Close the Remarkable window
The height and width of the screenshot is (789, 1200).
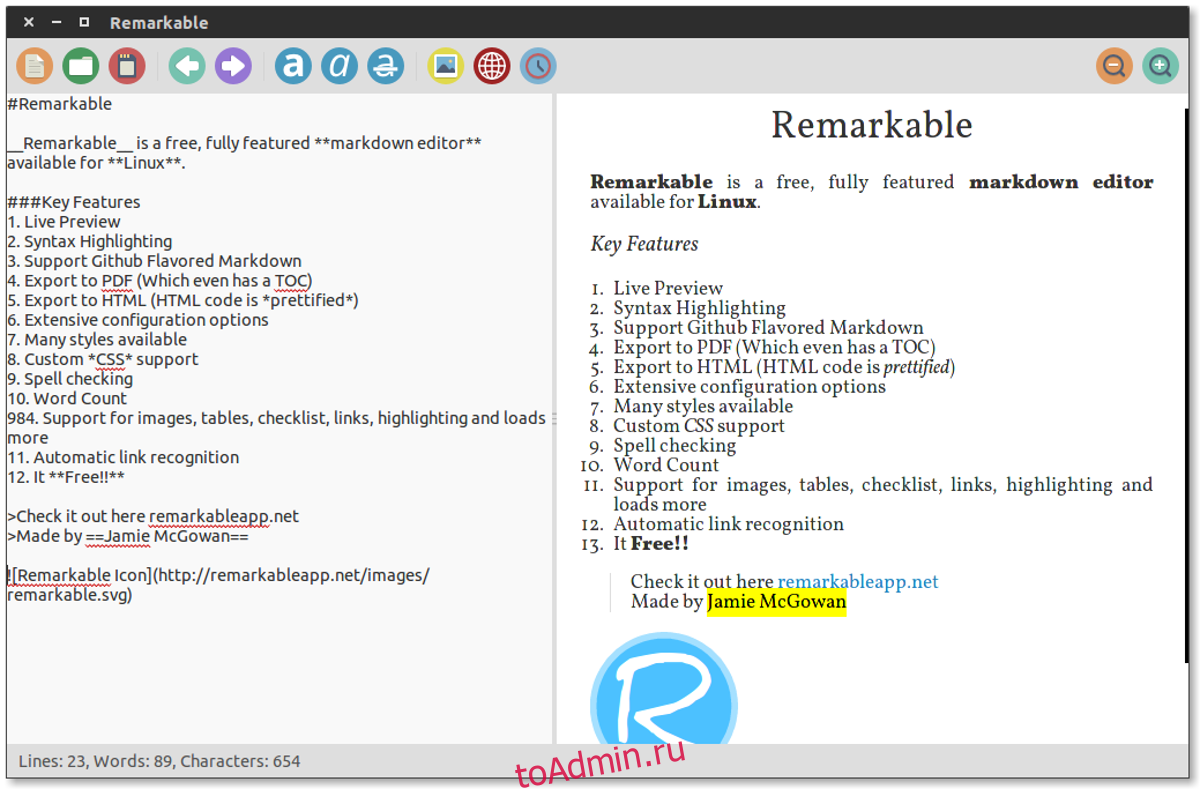coord(28,22)
